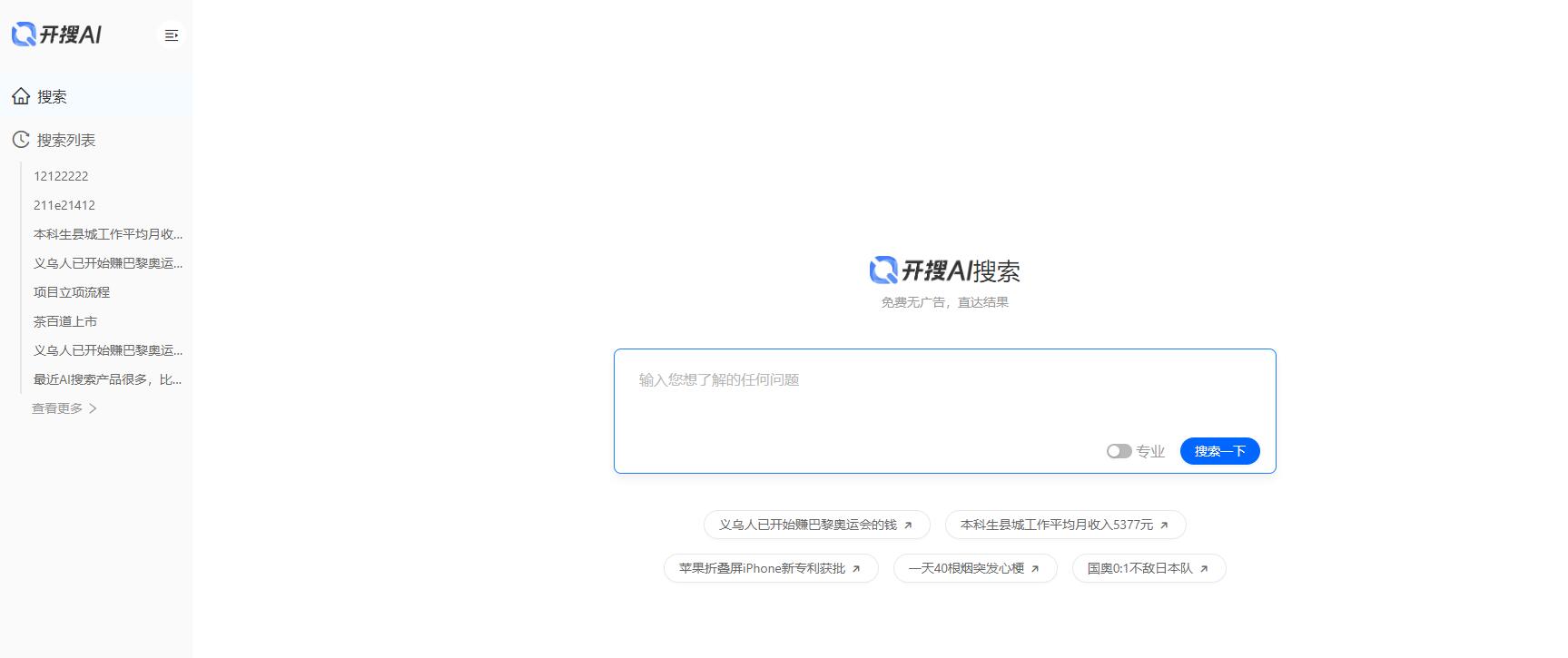Image resolution: width=1568 pixels, height=658 pixels.
Task: Open the 搜索列表 section in sidebar
Action: coord(66,140)
